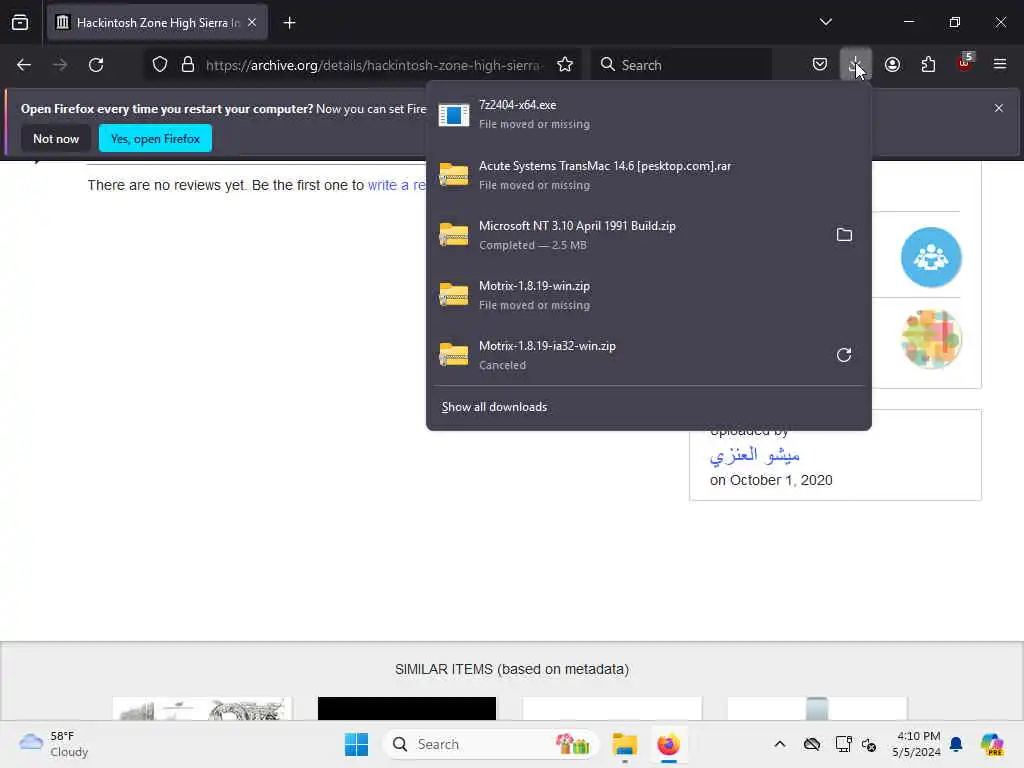Show Microsoft NT 3.10 zip in folder
Screen dimensions: 1024x768
click(844, 234)
